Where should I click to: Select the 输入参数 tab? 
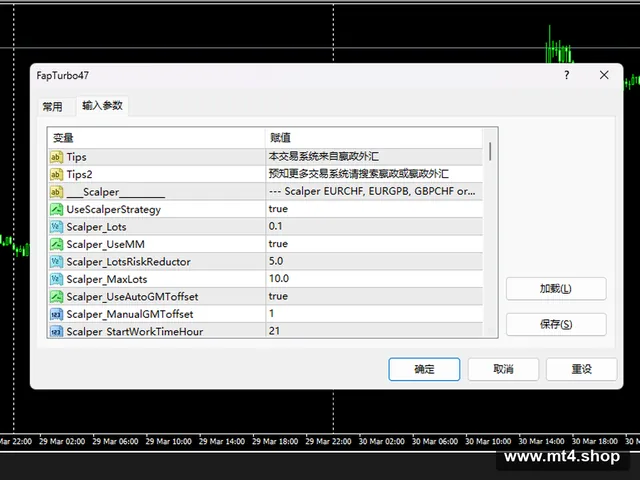pyautogui.click(x=102, y=106)
